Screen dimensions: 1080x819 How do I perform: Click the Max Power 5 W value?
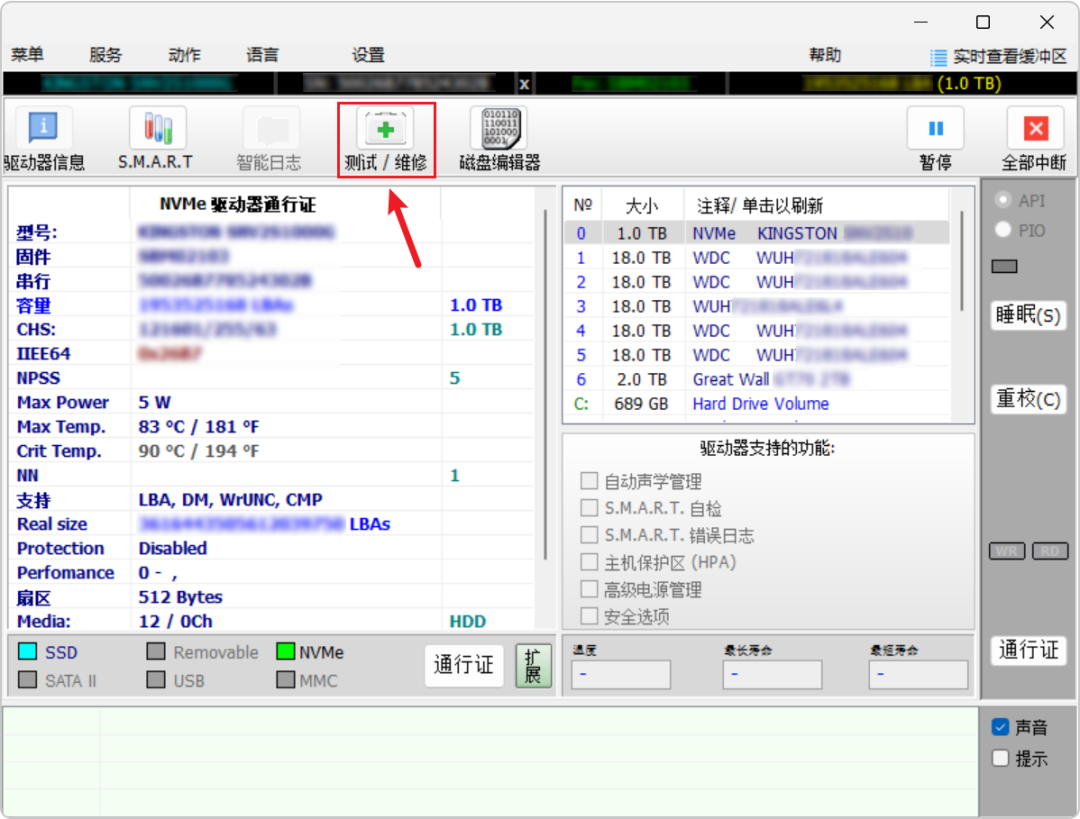(x=155, y=402)
